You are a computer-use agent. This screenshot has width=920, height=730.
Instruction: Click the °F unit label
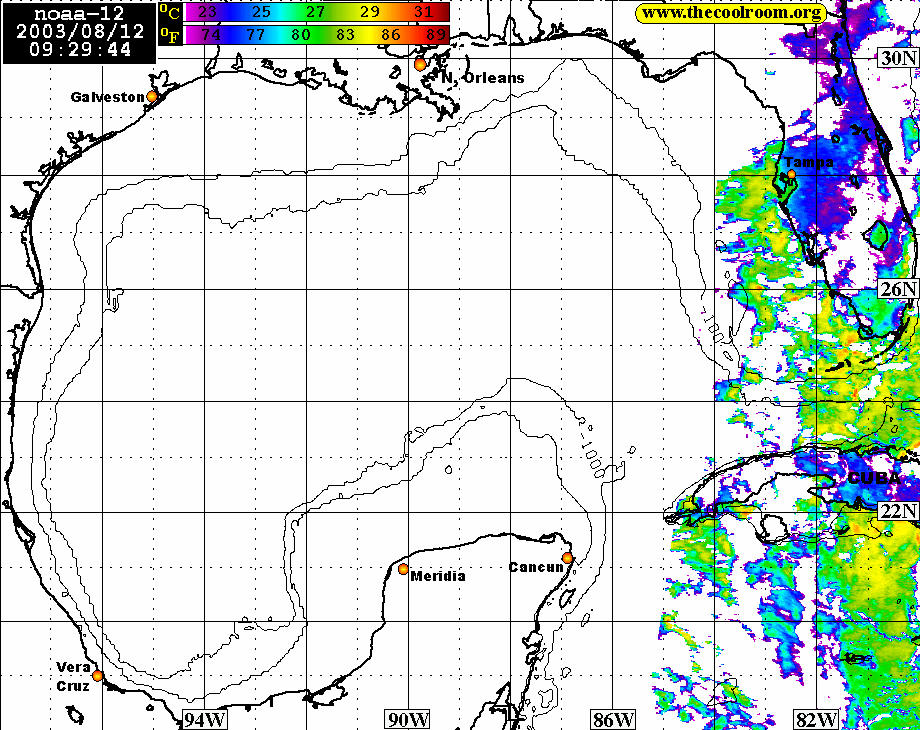coord(170,35)
